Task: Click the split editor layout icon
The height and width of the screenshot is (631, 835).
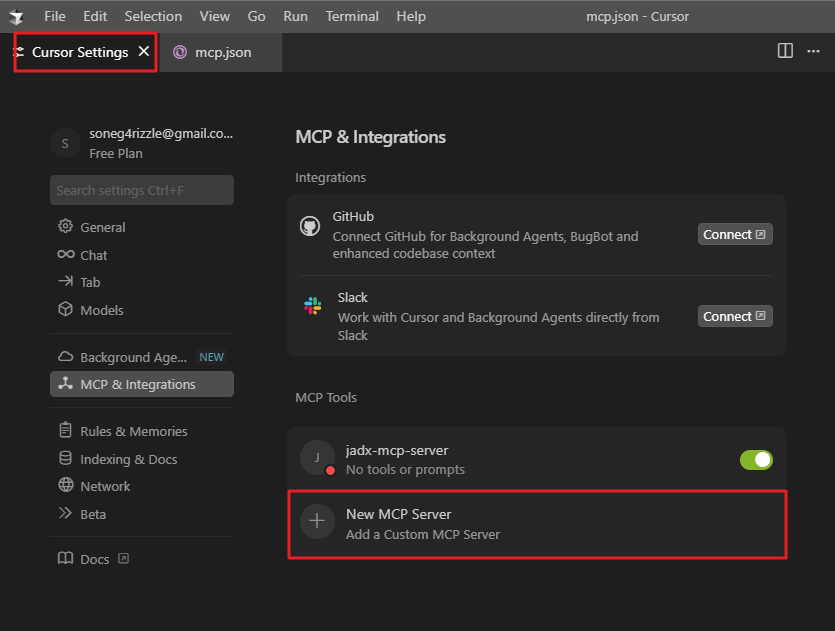Action: (x=785, y=51)
